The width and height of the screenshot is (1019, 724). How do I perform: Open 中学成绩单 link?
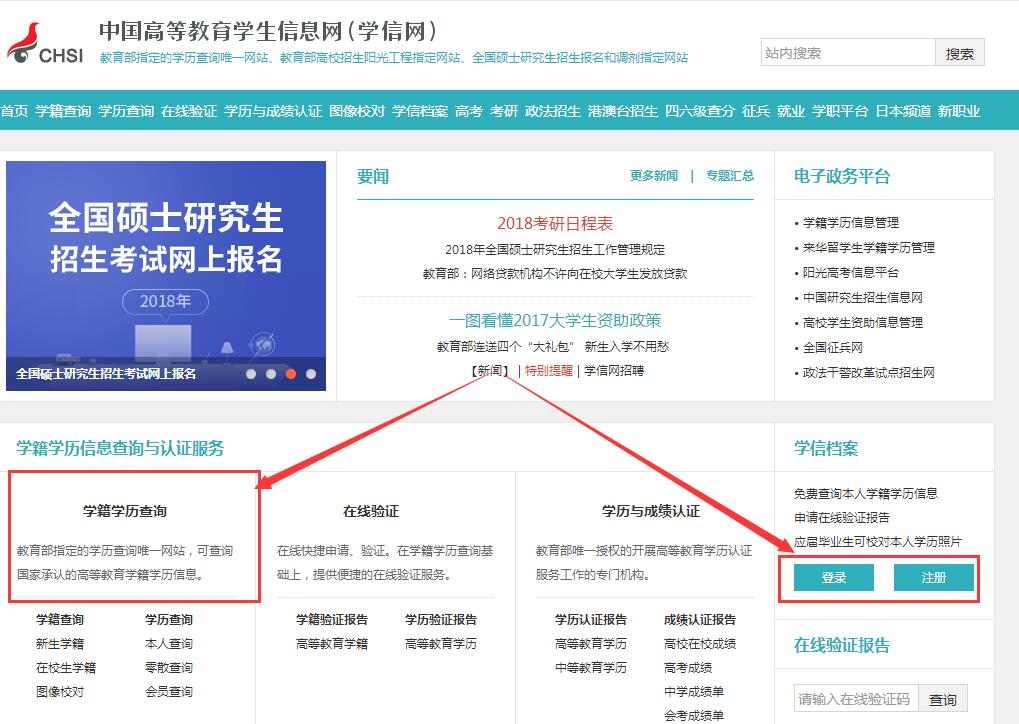pyautogui.click(x=694, y=692)
